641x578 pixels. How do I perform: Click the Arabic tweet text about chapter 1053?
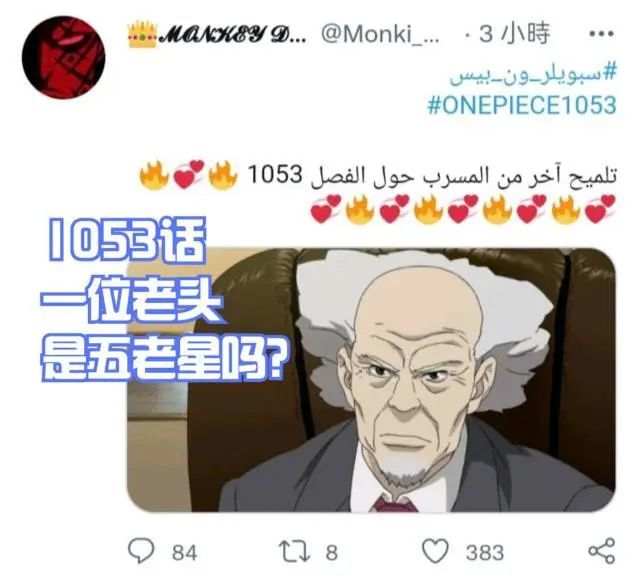click(x=433, y=177)
